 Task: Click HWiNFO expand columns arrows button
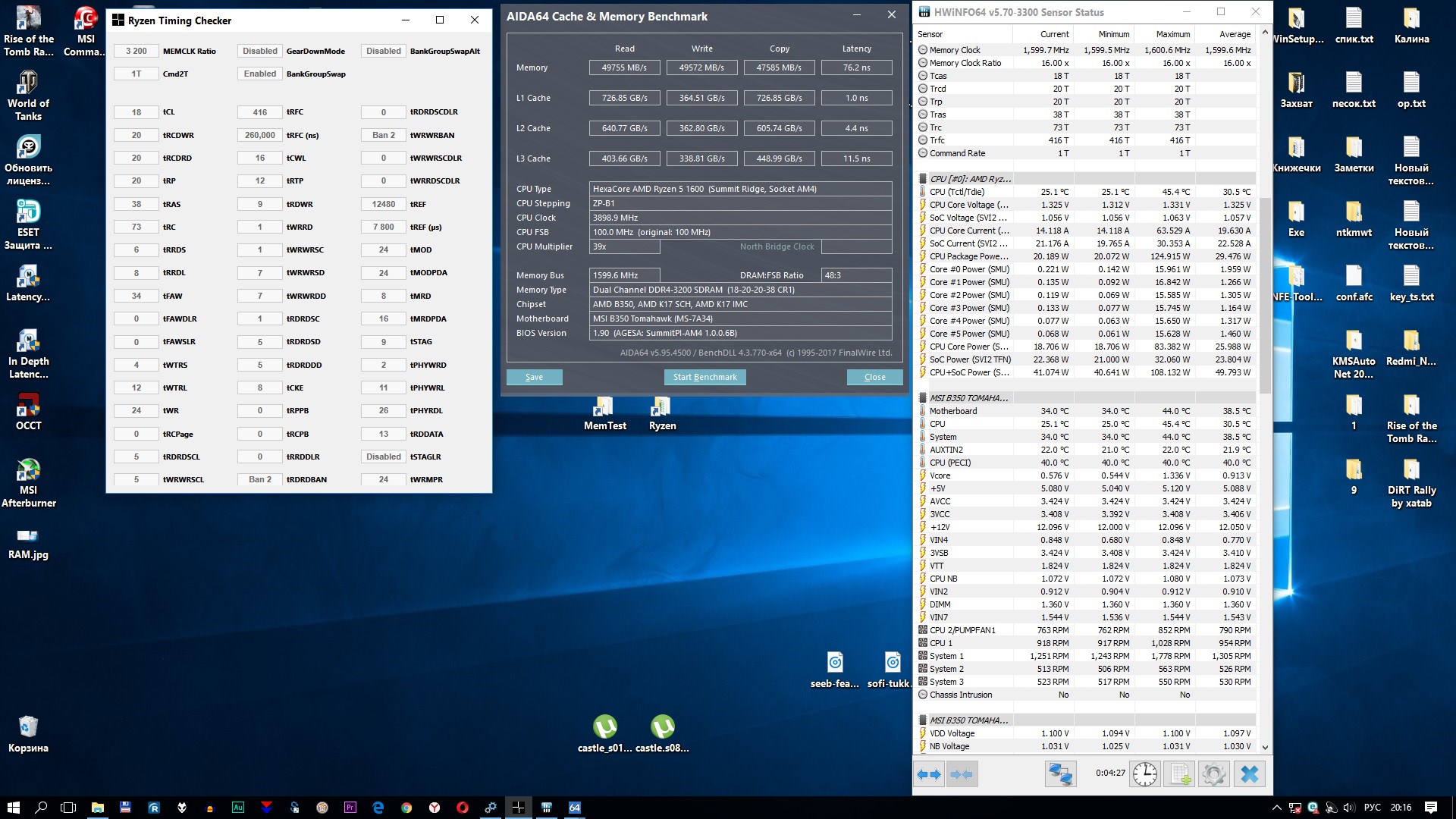click(929, 774)
